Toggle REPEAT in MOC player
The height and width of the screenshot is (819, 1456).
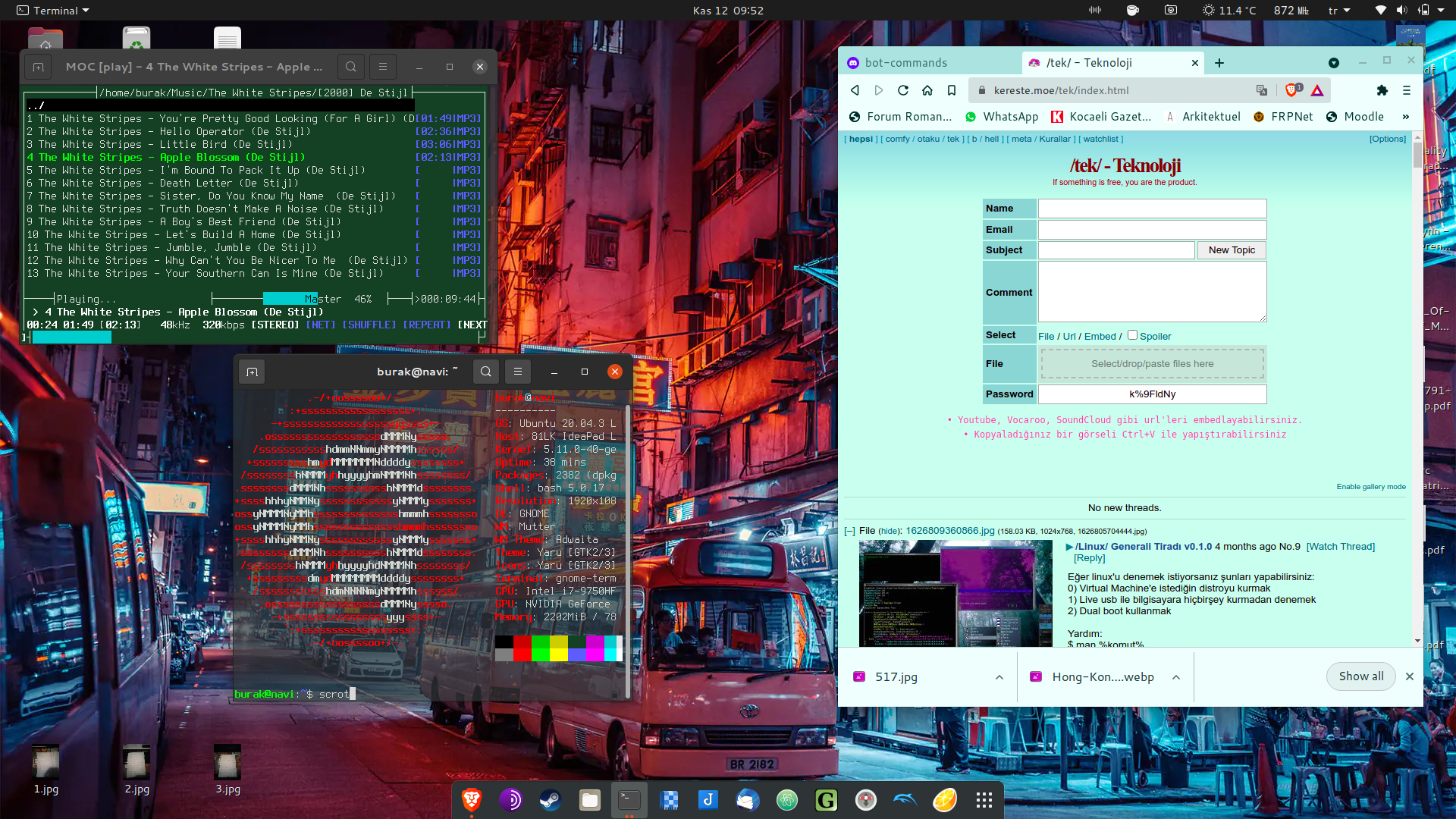pos(426,325)
